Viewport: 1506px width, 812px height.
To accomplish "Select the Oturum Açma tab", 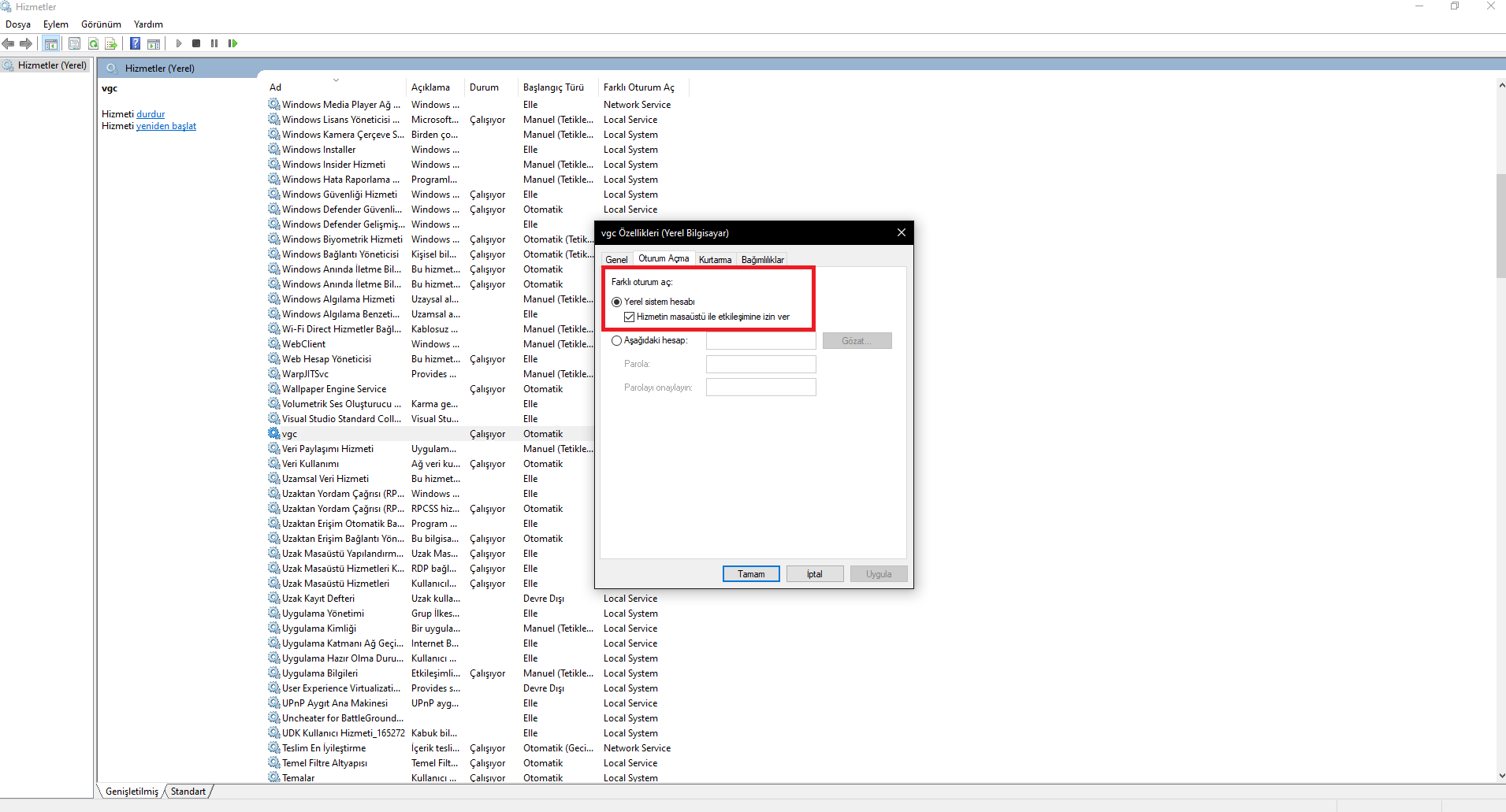I will pyautogui.click(x=664, y=258).
